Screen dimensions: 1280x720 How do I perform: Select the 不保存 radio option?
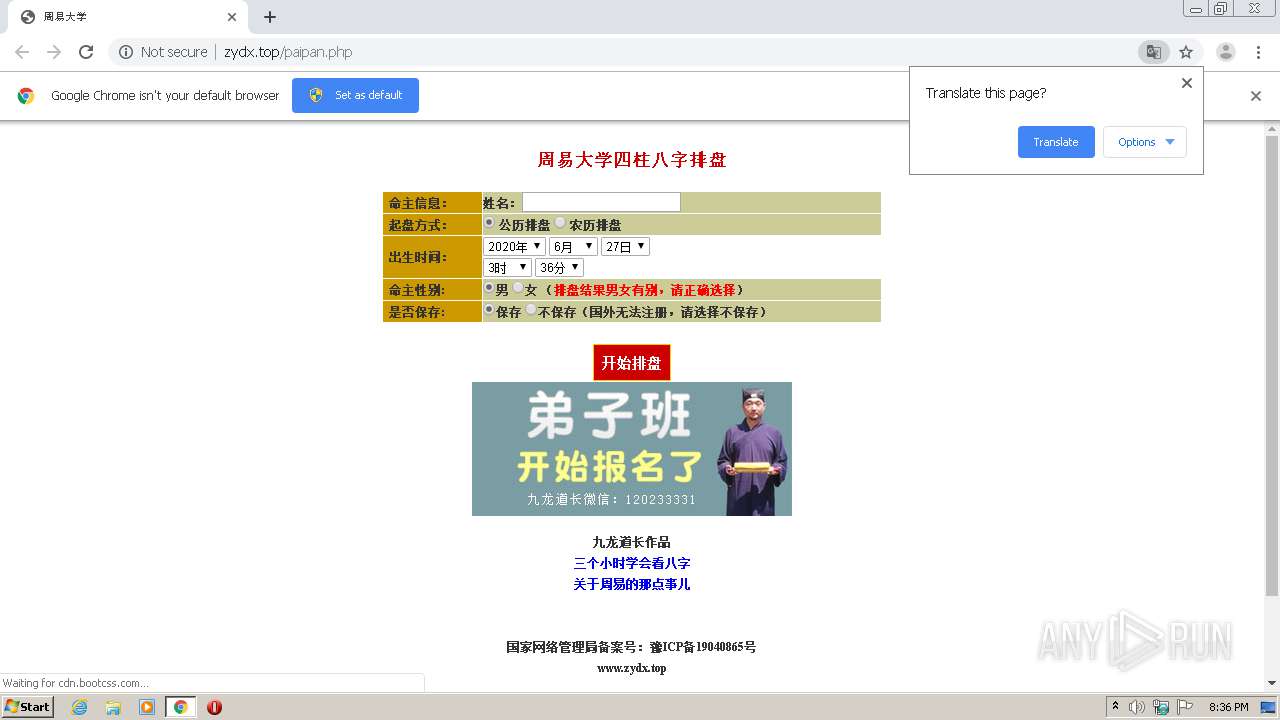click(531, 310)
